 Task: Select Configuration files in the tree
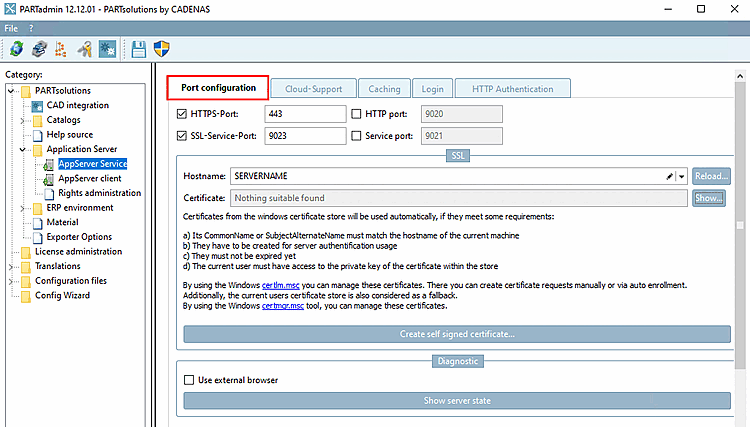point(71,281)
